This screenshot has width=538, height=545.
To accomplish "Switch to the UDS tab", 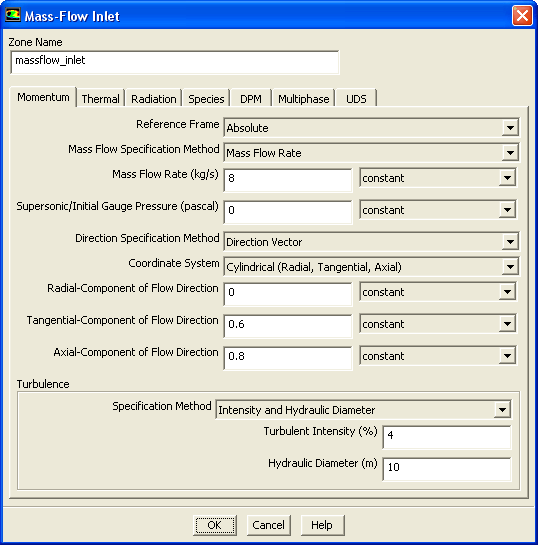I will tap(356, 99).
